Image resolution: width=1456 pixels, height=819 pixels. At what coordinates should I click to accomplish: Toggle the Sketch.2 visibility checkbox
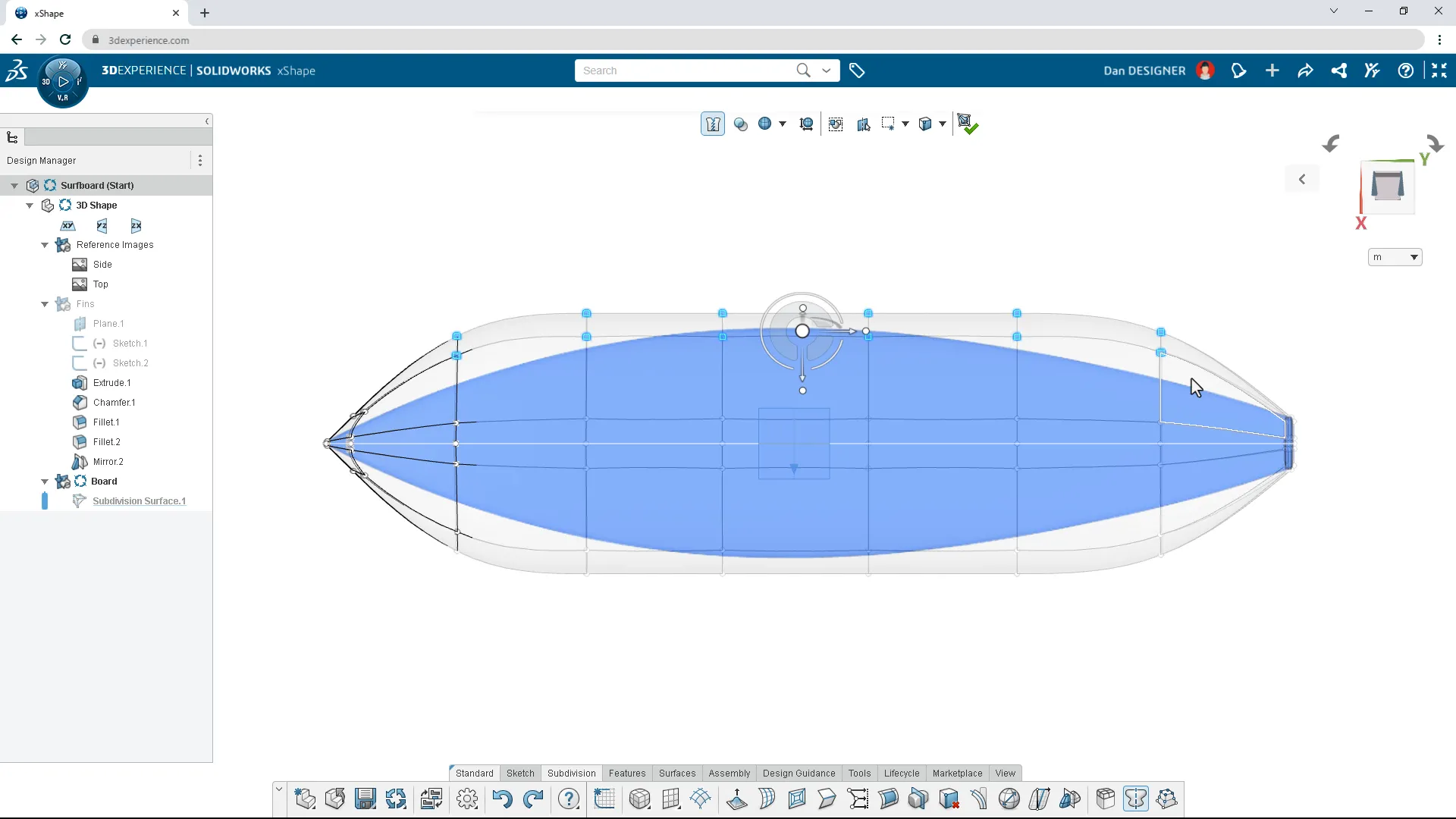point(79,363)
